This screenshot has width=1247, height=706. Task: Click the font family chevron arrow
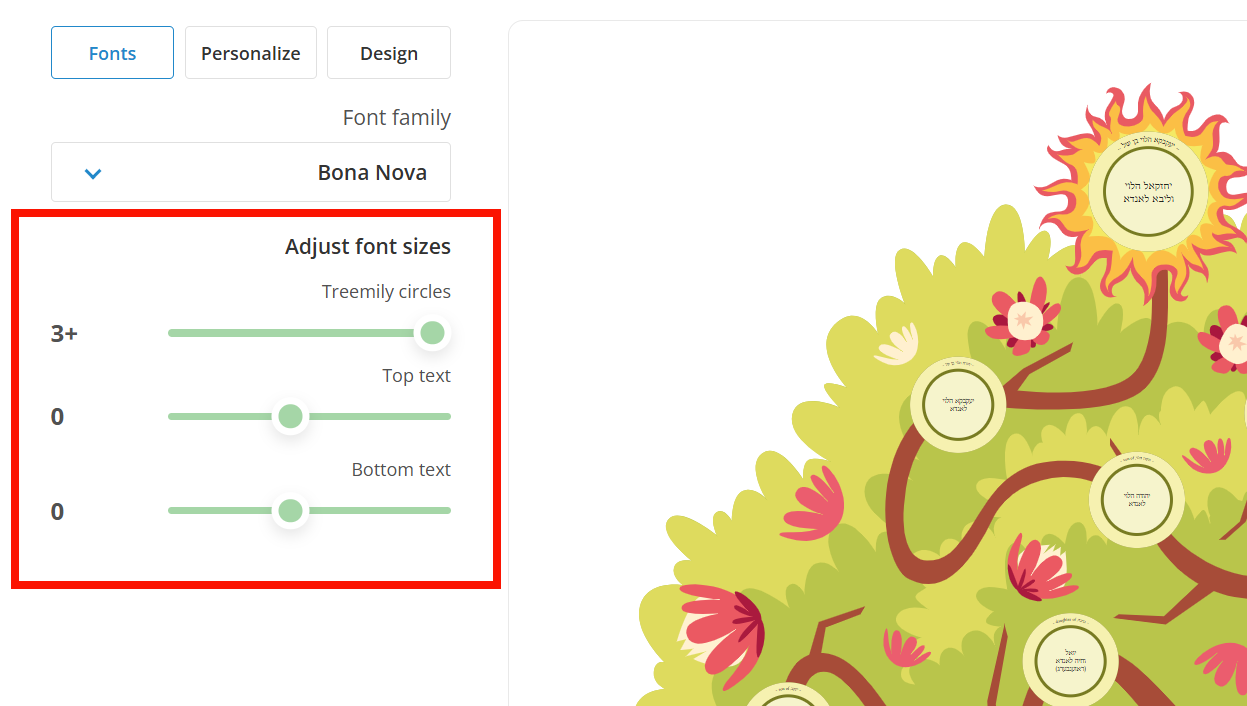tap(93, 173)
